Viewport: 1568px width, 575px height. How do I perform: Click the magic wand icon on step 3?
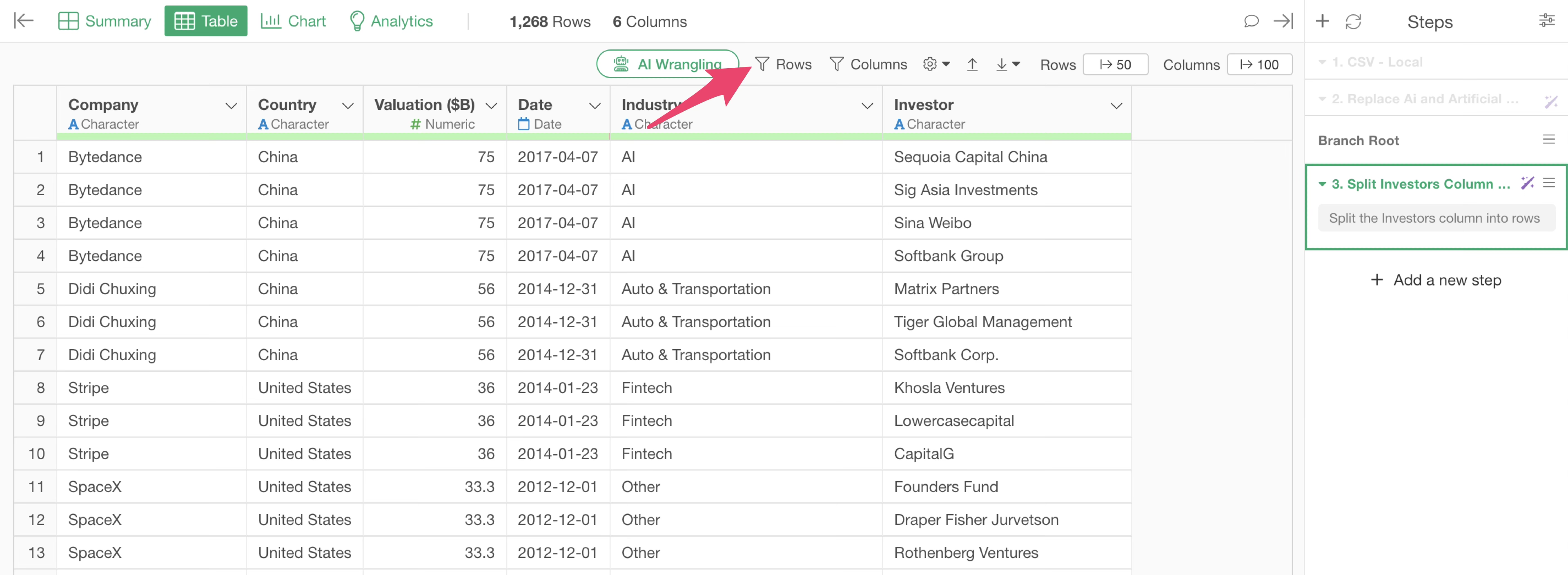(x=1527, y=183)
